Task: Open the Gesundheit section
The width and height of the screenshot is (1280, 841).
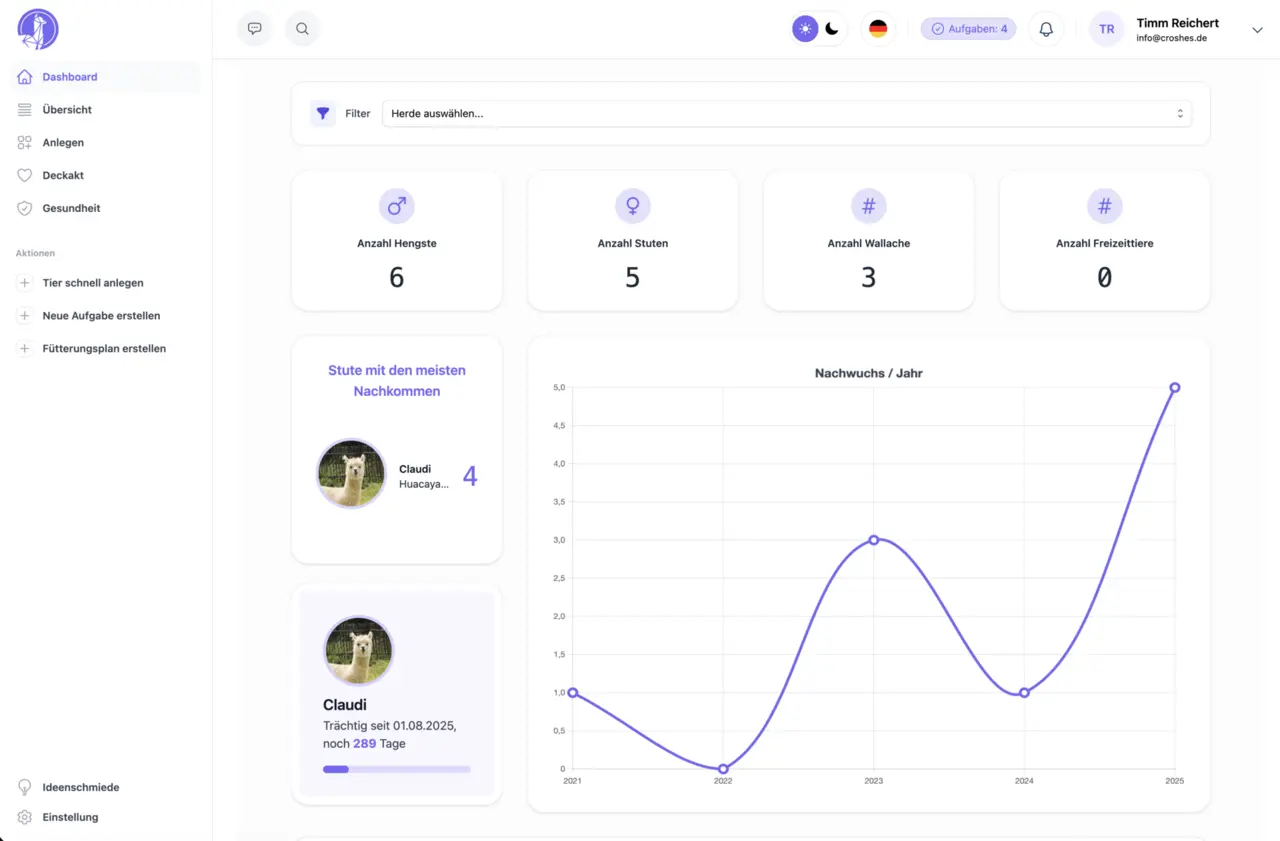Action: (70, 208)
